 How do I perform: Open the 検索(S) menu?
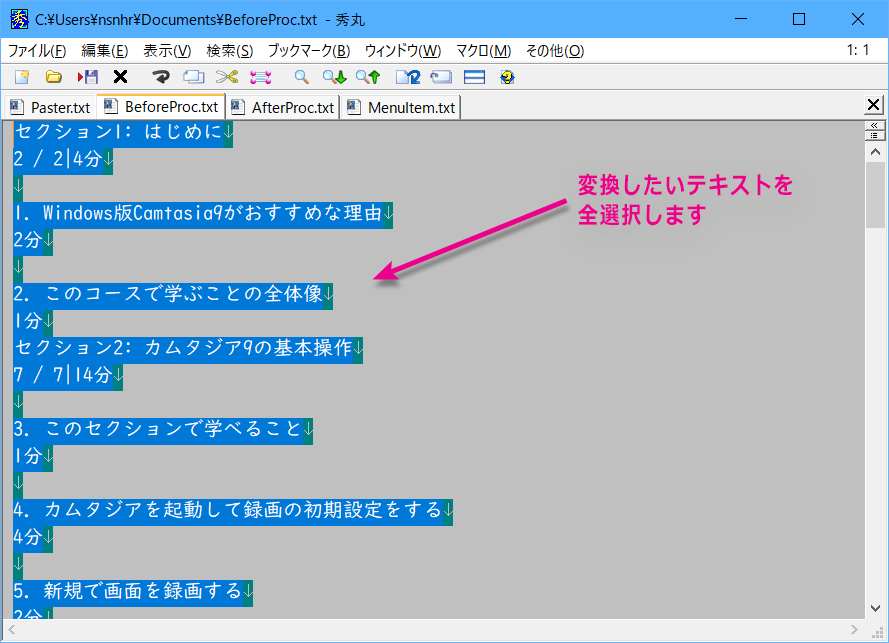click(230, 51)
